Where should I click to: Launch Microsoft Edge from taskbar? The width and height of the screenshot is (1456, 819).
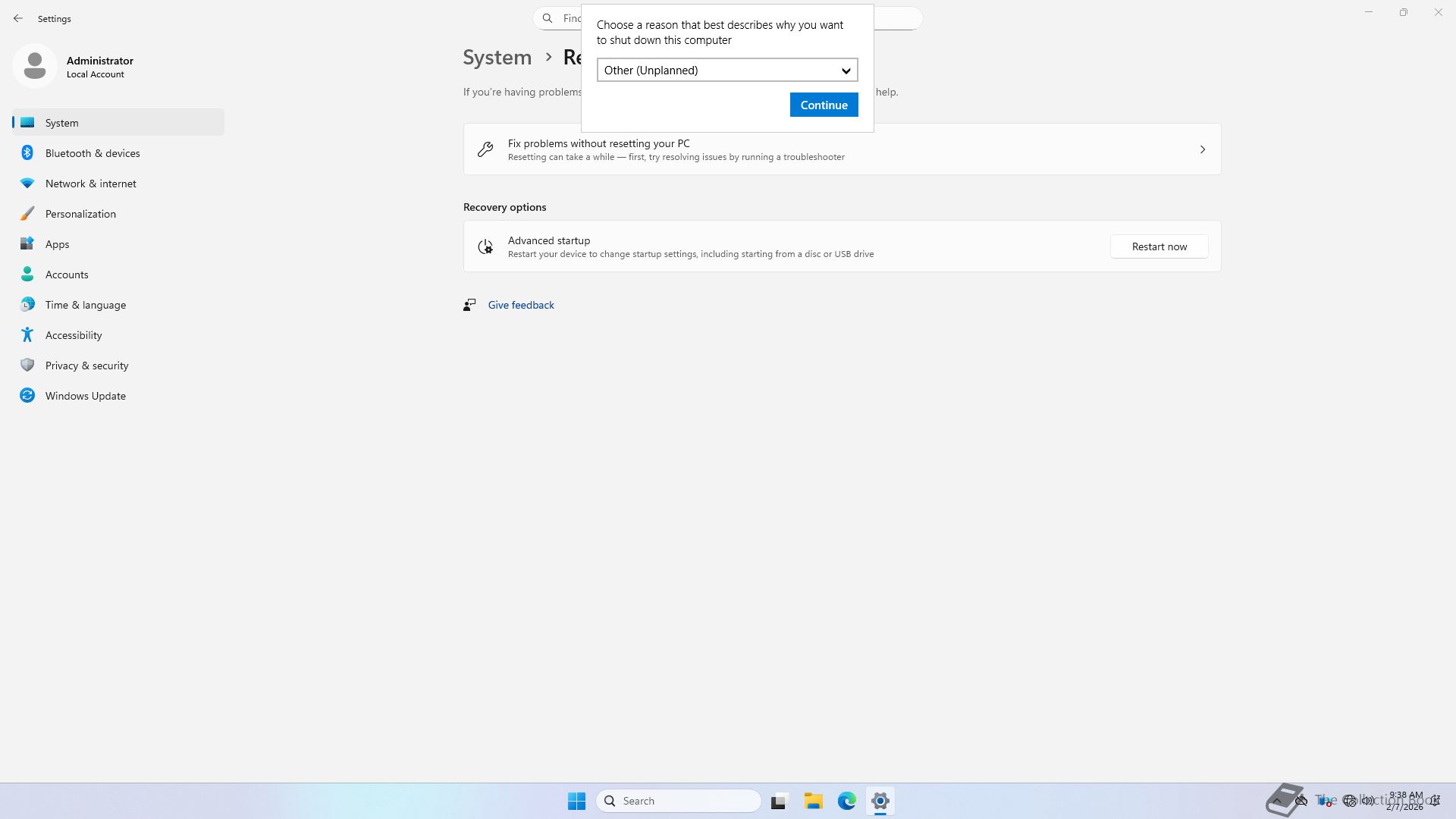pyautogui.click(x=846, y=801)
